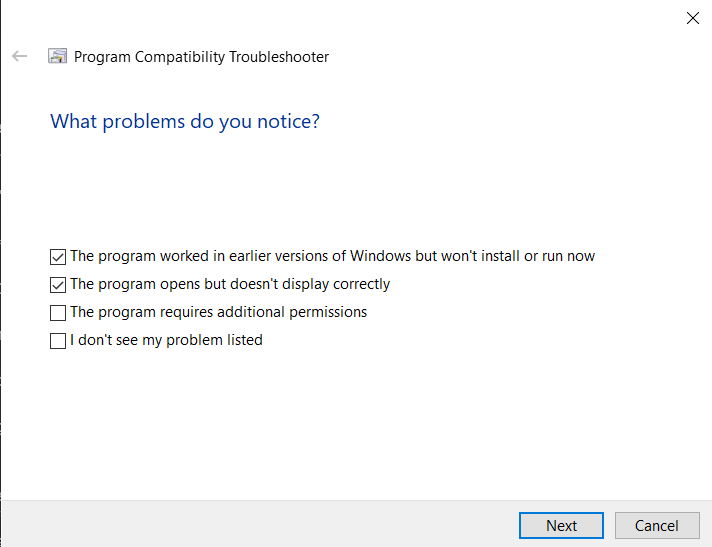Click the 'program opens but doesn't display correctly' label
712x547 pixels.
(x=230, y=285)
